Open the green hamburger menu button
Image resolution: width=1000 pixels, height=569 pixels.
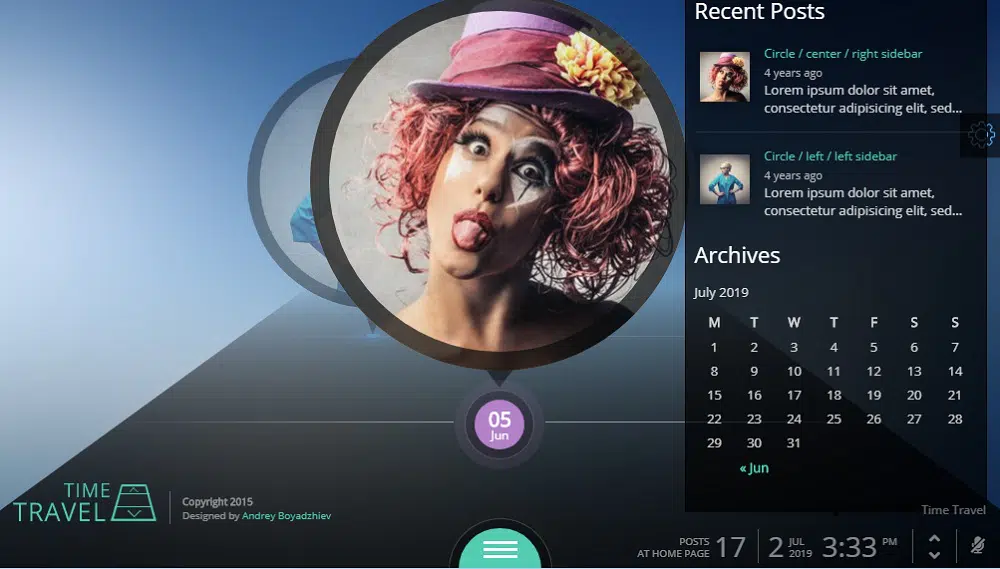point(500,549)
